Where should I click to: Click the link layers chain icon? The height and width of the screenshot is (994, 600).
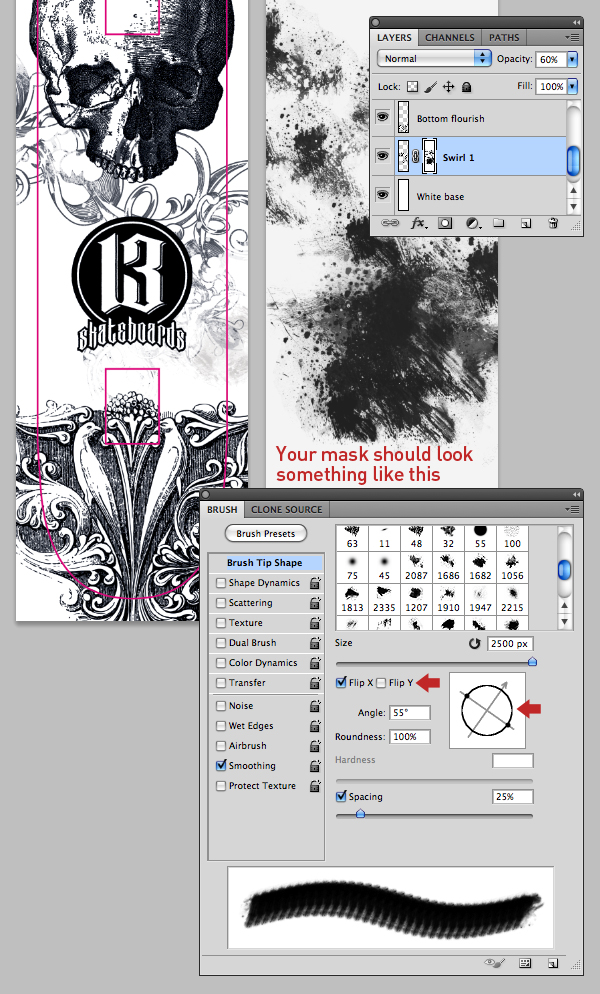tap(389, 223)
